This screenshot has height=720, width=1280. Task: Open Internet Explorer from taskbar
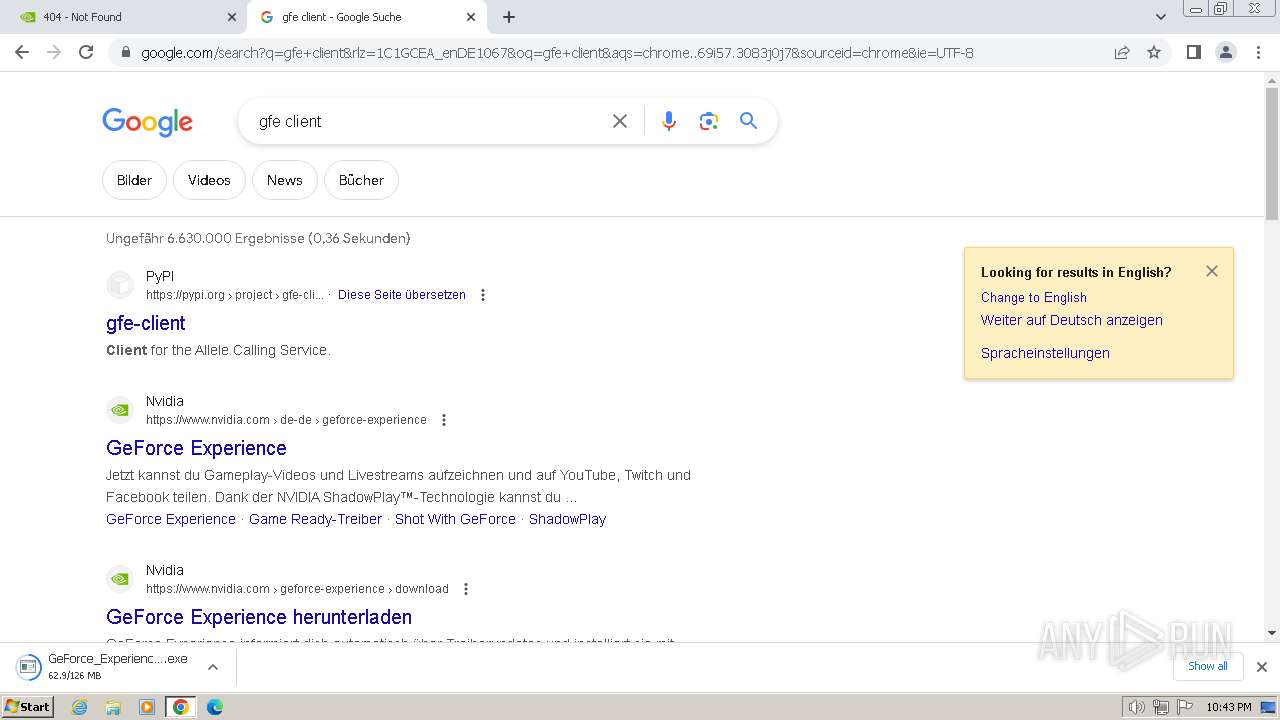pyautogui.click(x=80, y=707)
